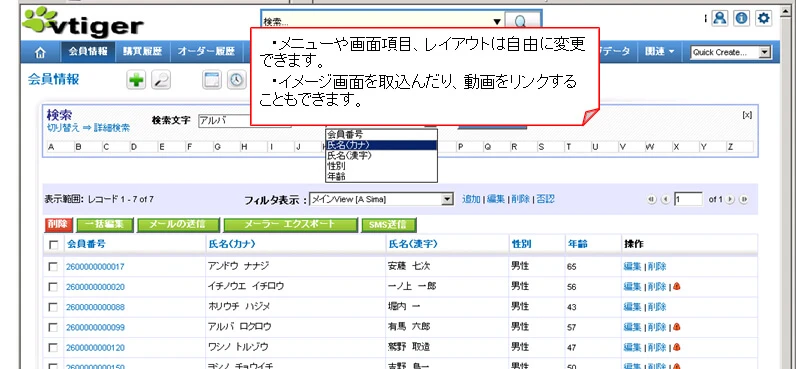Image resolution: width=796 pixels, height=369 pixels.
Task: Switch to the 購買履歴 tab
Action: 142,52
